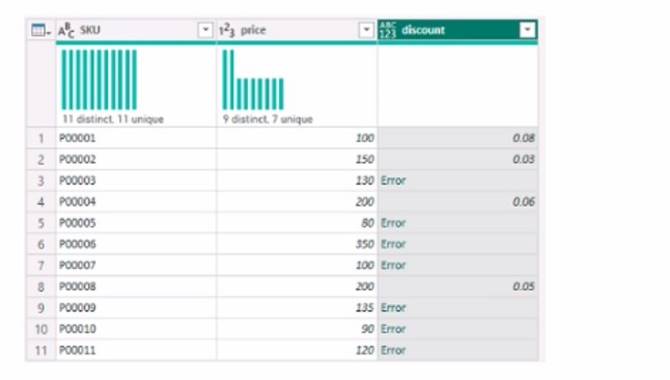The width and height of the screenshot is (670, 380).
Task: Open the discount column filter dropdown
Action: [x=527, y=30]
